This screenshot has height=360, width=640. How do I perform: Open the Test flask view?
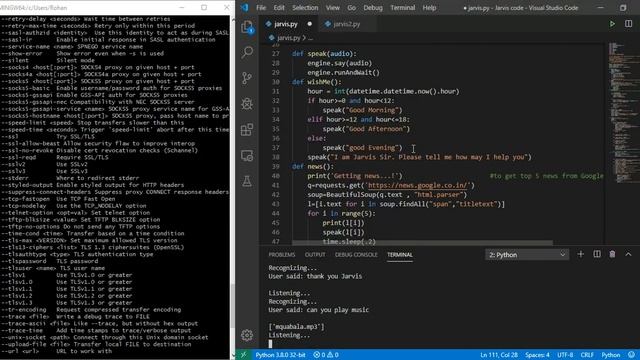(247, 181)
